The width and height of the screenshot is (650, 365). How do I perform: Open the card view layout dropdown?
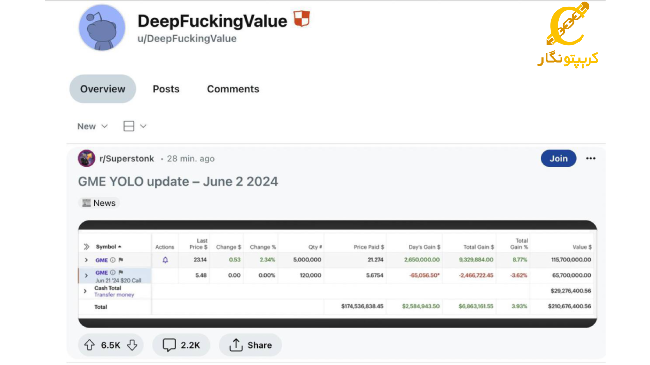click(135, 126)
